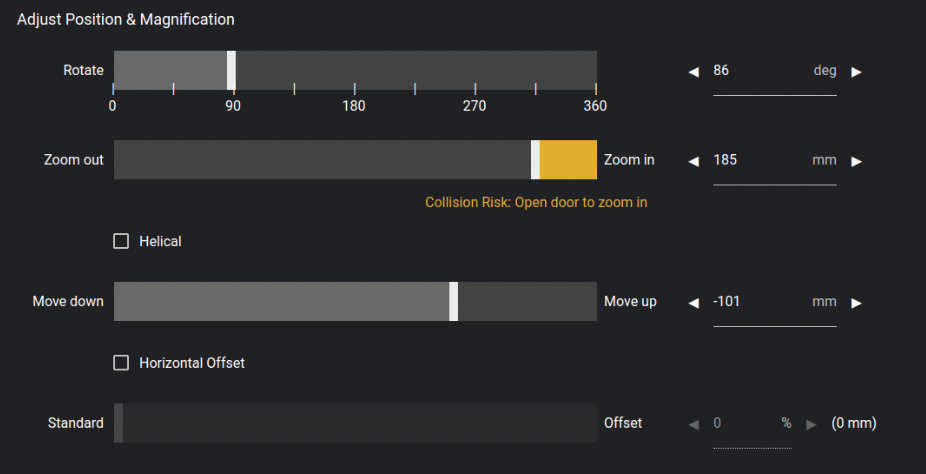Viewport: 926px width, 474px height.
Task: Set rotation at the 180 tick mark
Action: click(x=355, y=89)
